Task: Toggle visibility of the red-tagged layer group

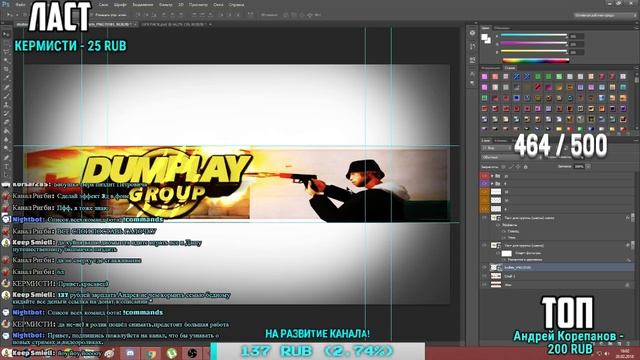Action: (x=484, y=176)
